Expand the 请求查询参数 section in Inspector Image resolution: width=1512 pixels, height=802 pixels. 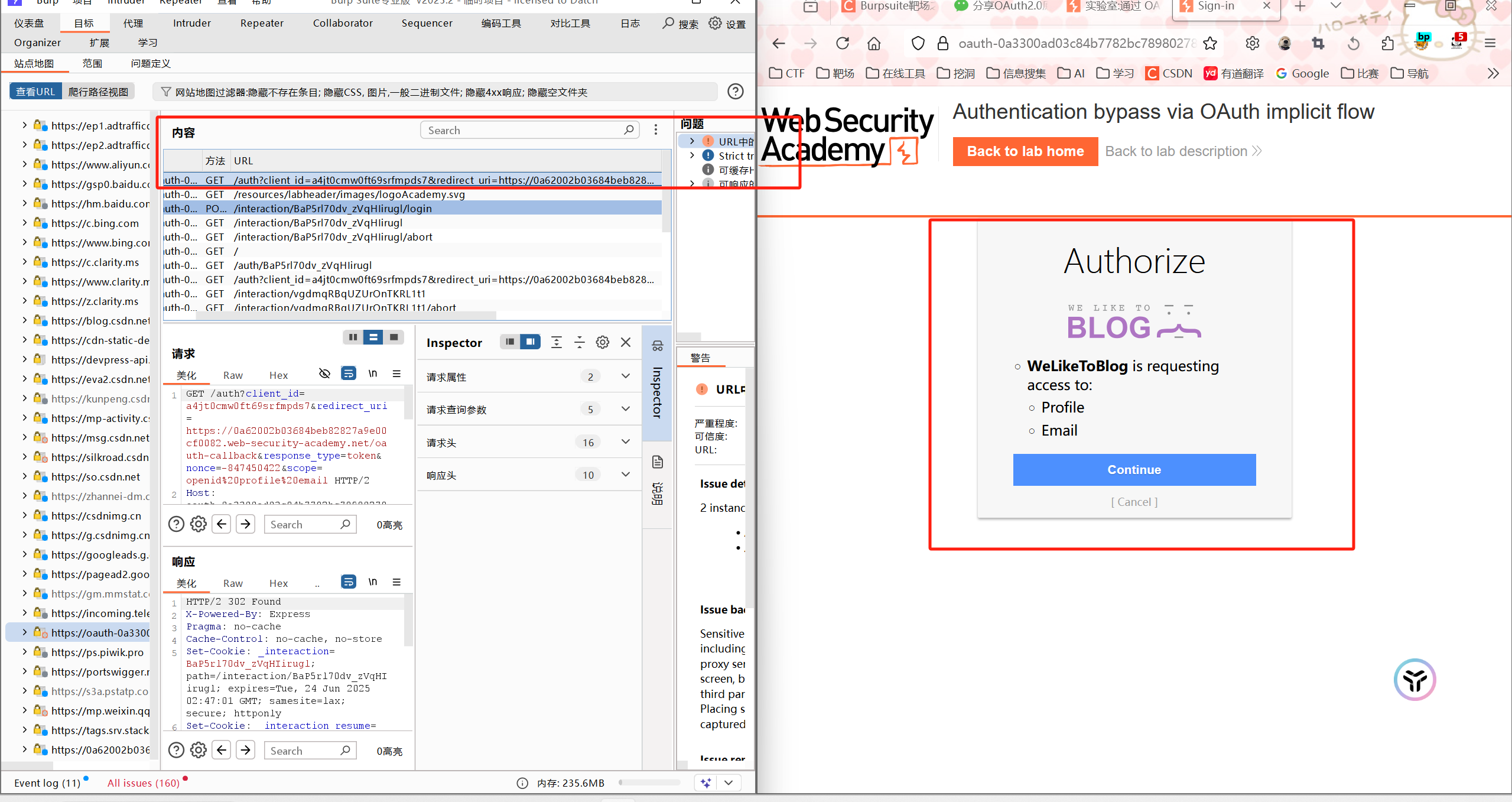[x=625, y=409]
